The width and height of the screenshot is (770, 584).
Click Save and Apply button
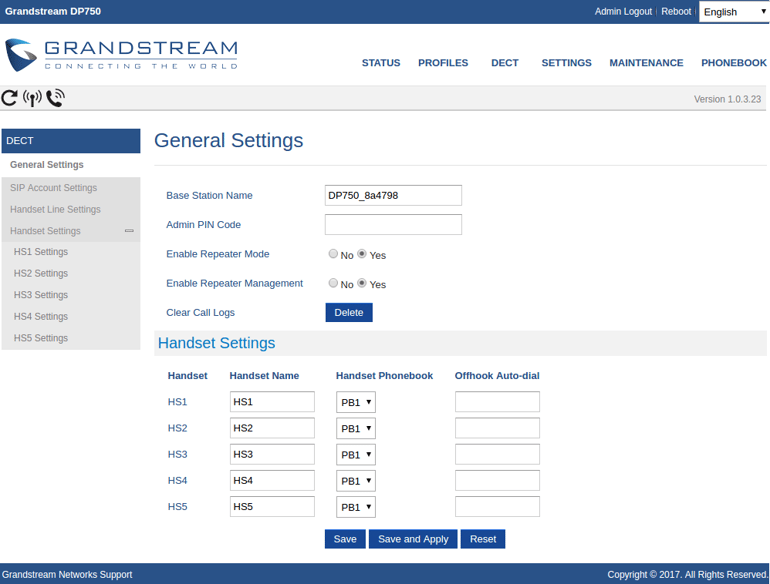tap(413, 539)
